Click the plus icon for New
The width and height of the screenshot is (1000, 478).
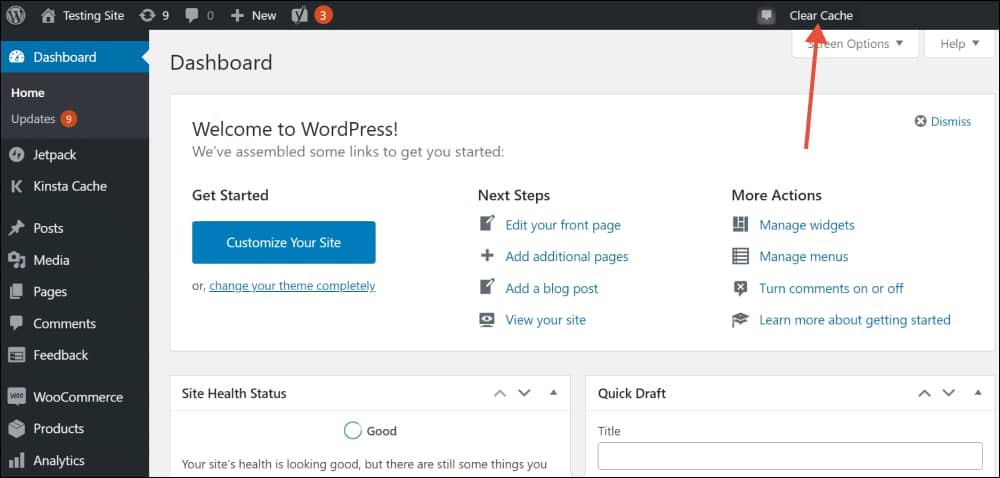(x=237, y=15)
